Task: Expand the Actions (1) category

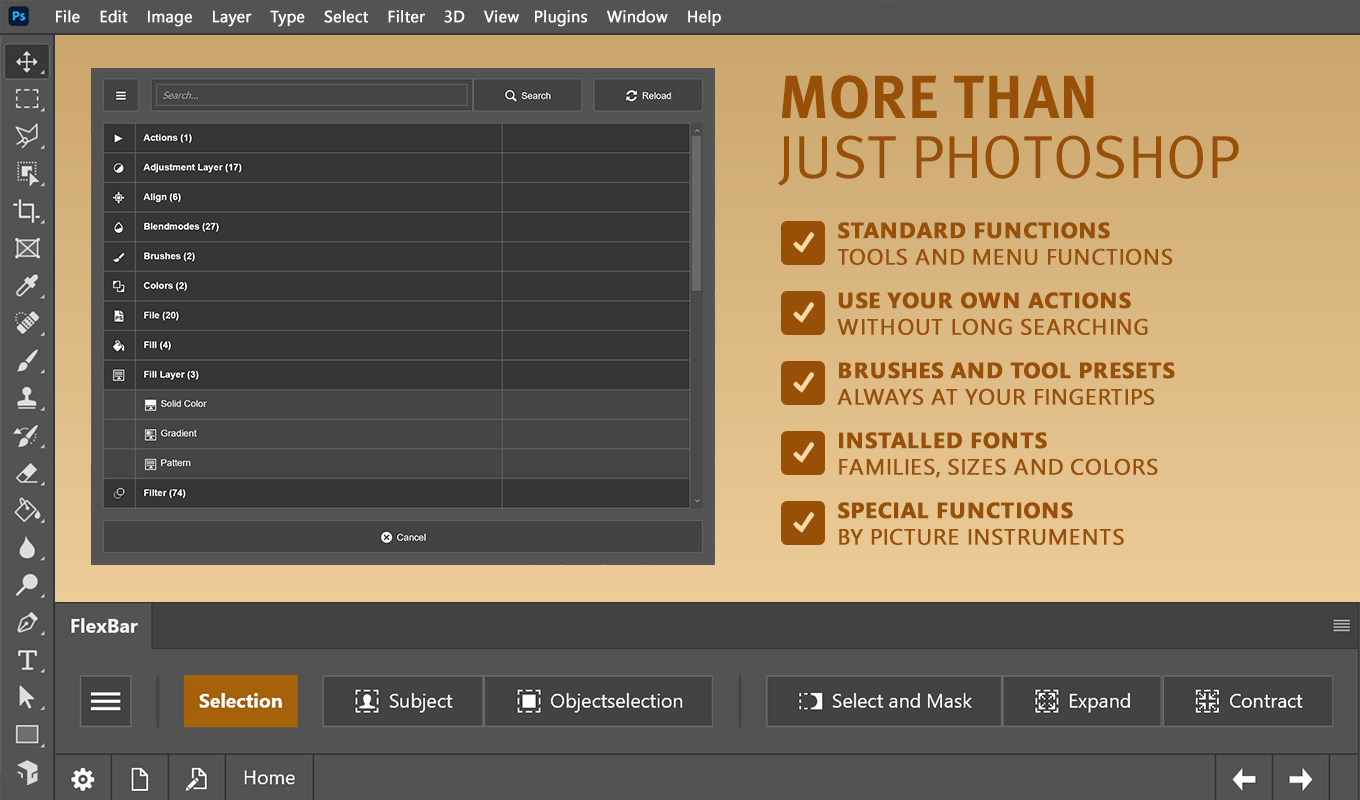Action: (x=397, y=138)
